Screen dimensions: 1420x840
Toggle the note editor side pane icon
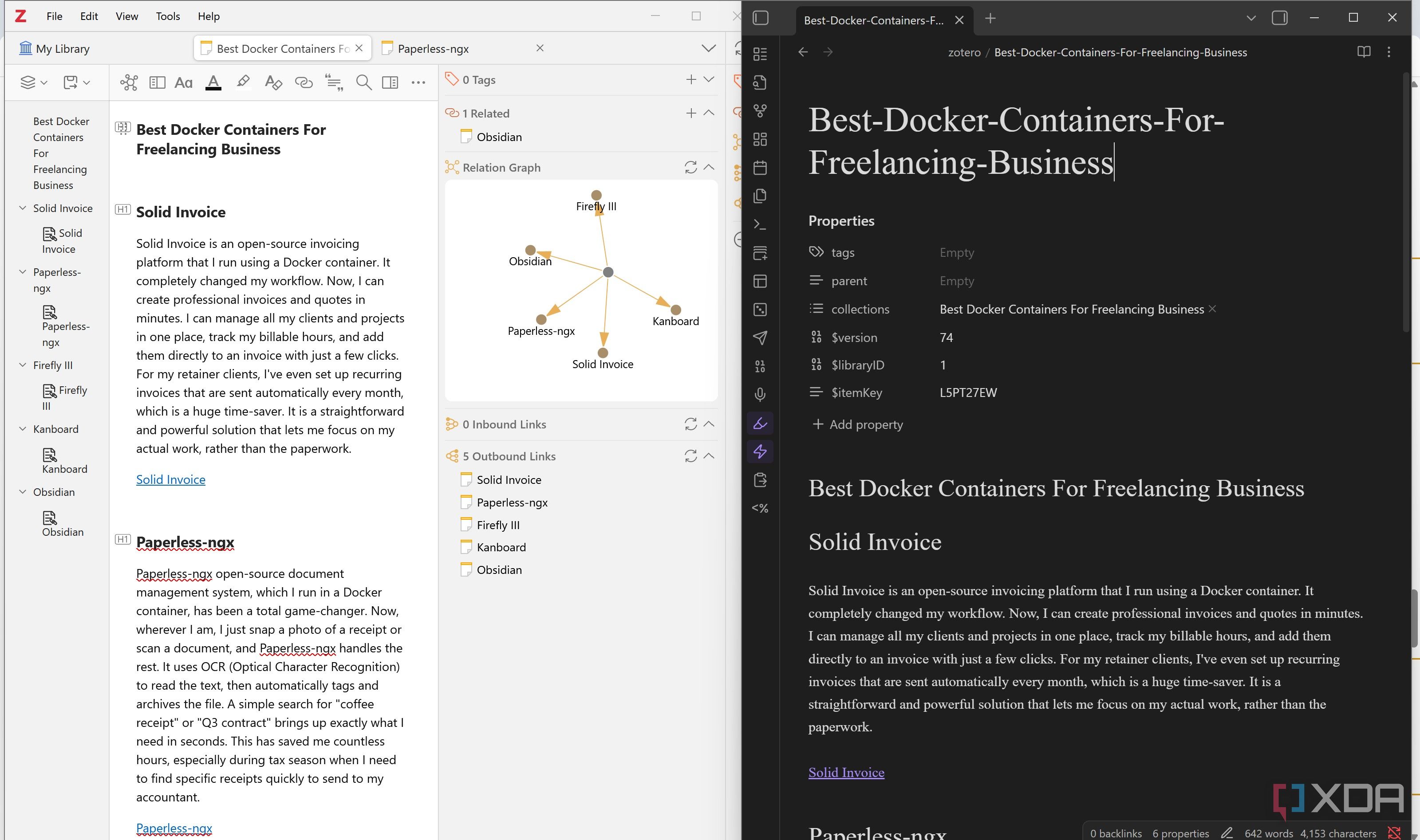tap(390, 82)
